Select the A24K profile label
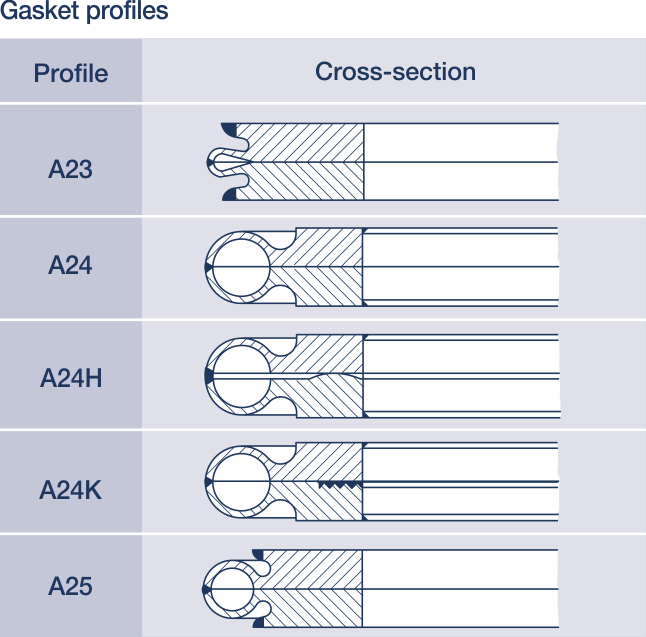Image resolution: width=646 pixels, height=637 pixels. [70, 490]
